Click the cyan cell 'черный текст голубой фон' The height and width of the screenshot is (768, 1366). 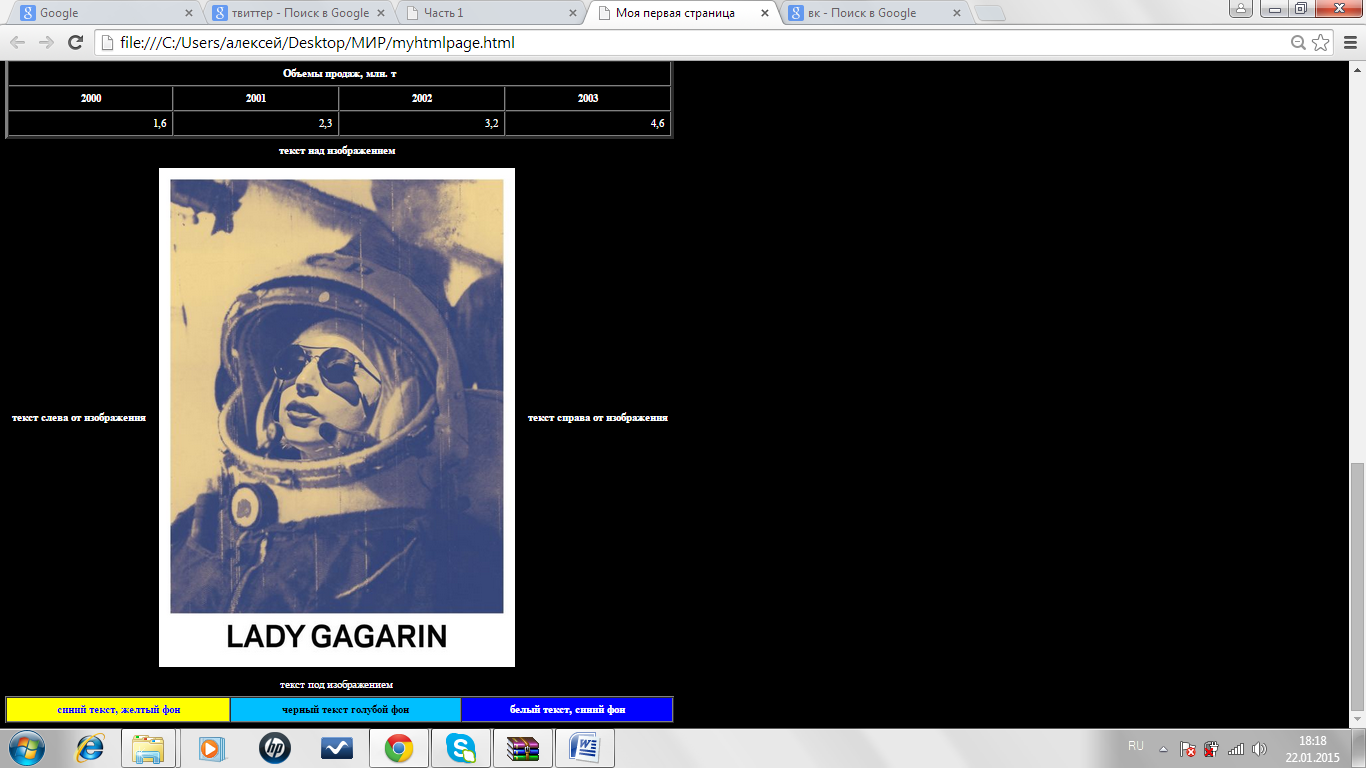click(x=346, y=710)
